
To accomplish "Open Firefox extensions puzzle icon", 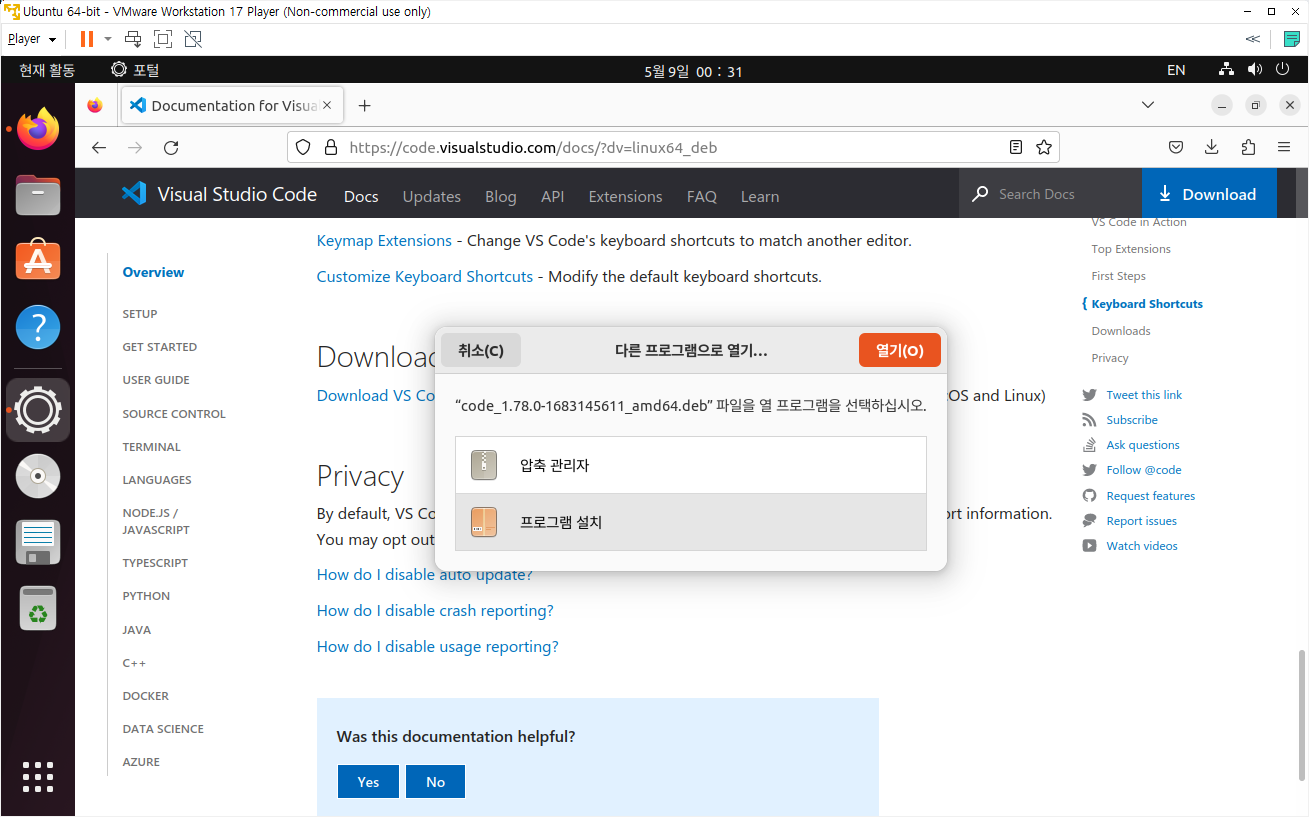I will click(1248, 147).
